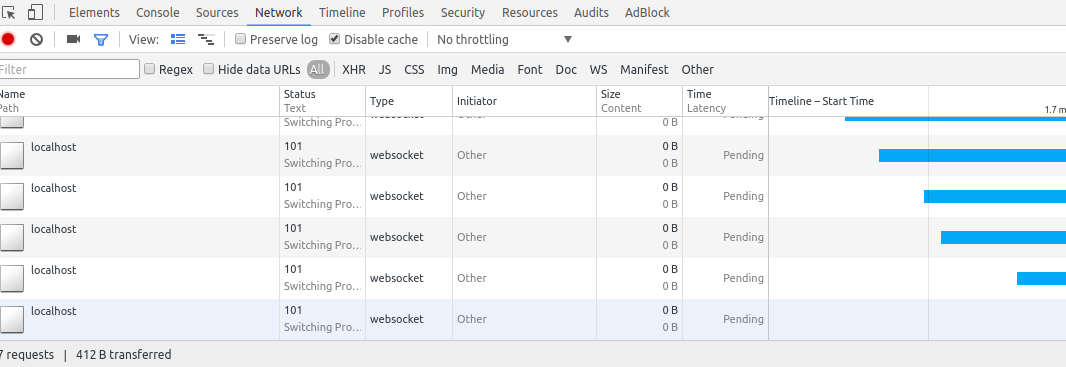Enable the Regex filter checkbox
Image resolution: width=1066 pixels, height=367 pixels.
pyautogui.click(x=150, y=69)
